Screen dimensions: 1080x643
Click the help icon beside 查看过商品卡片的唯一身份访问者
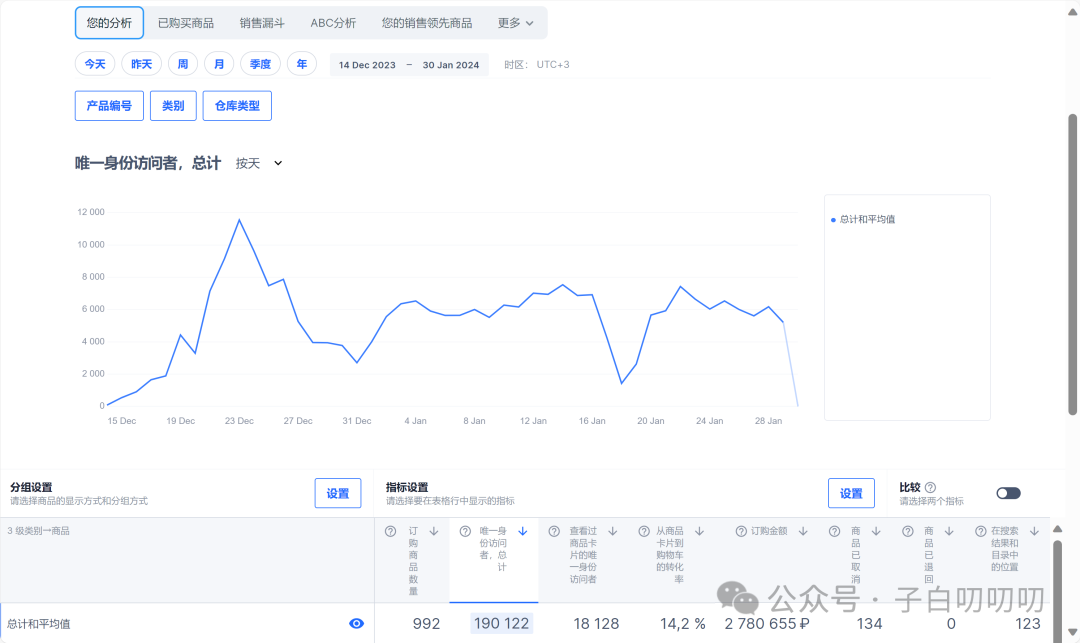coord(552,530)
